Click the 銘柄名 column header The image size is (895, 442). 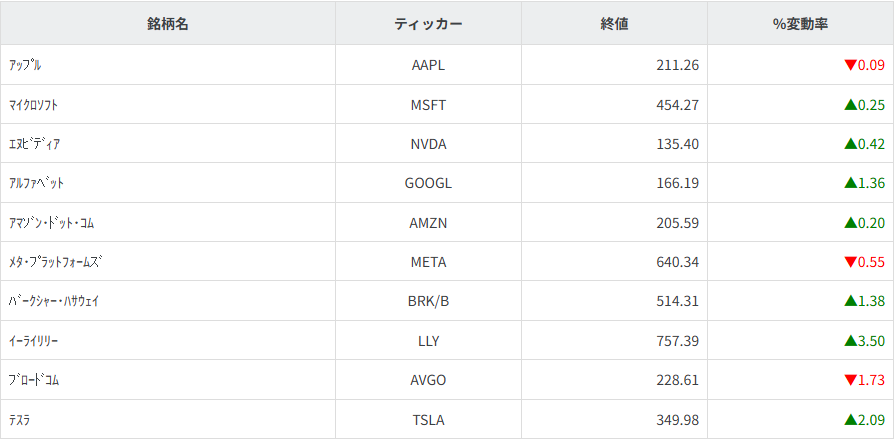[168, 24]
